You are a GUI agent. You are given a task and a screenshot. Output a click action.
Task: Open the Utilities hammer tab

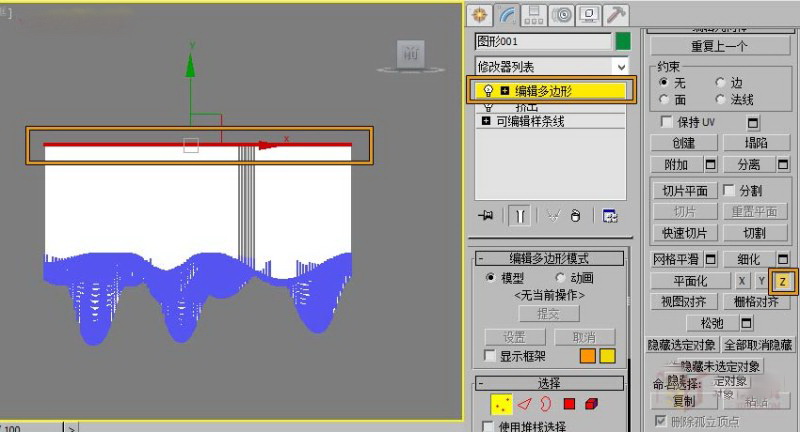(x=617, y=14)
